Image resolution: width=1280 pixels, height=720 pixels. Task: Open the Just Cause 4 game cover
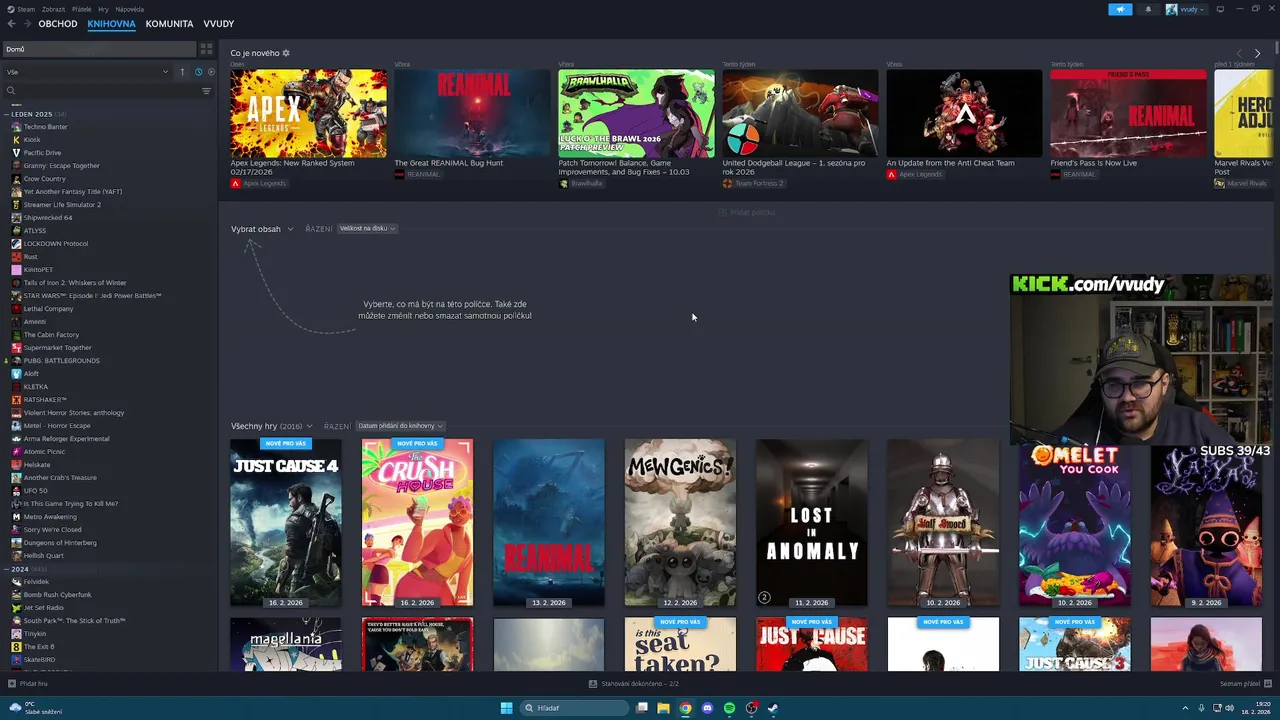286,523
